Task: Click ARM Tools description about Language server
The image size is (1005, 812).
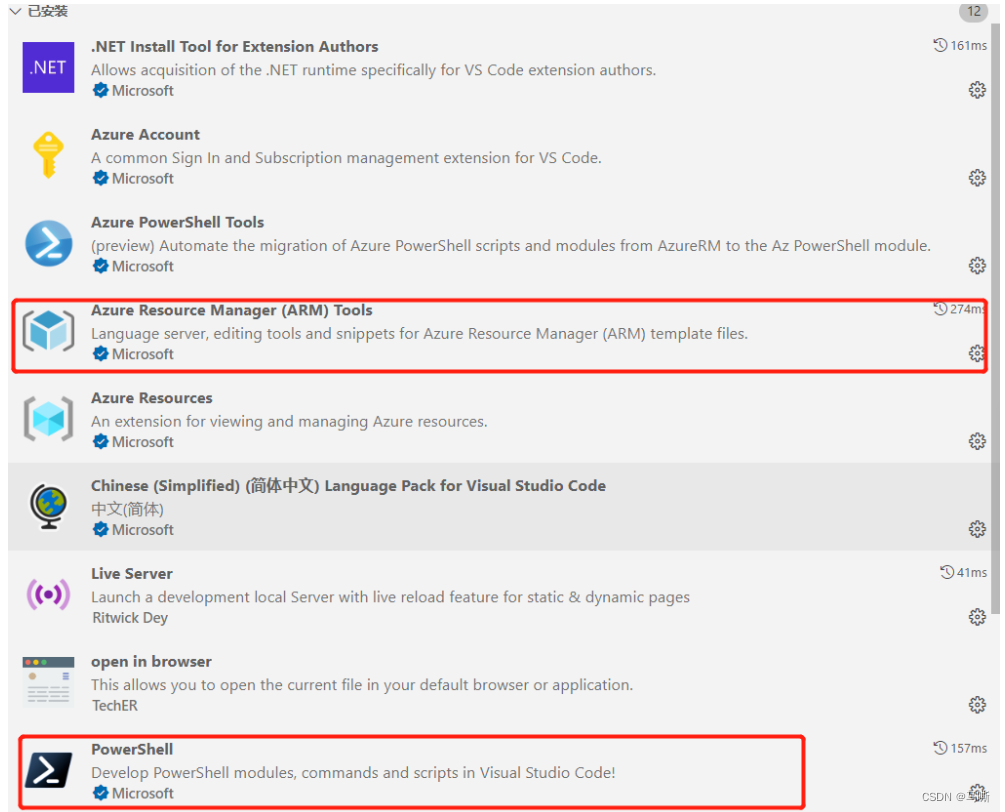Action: 419,334
